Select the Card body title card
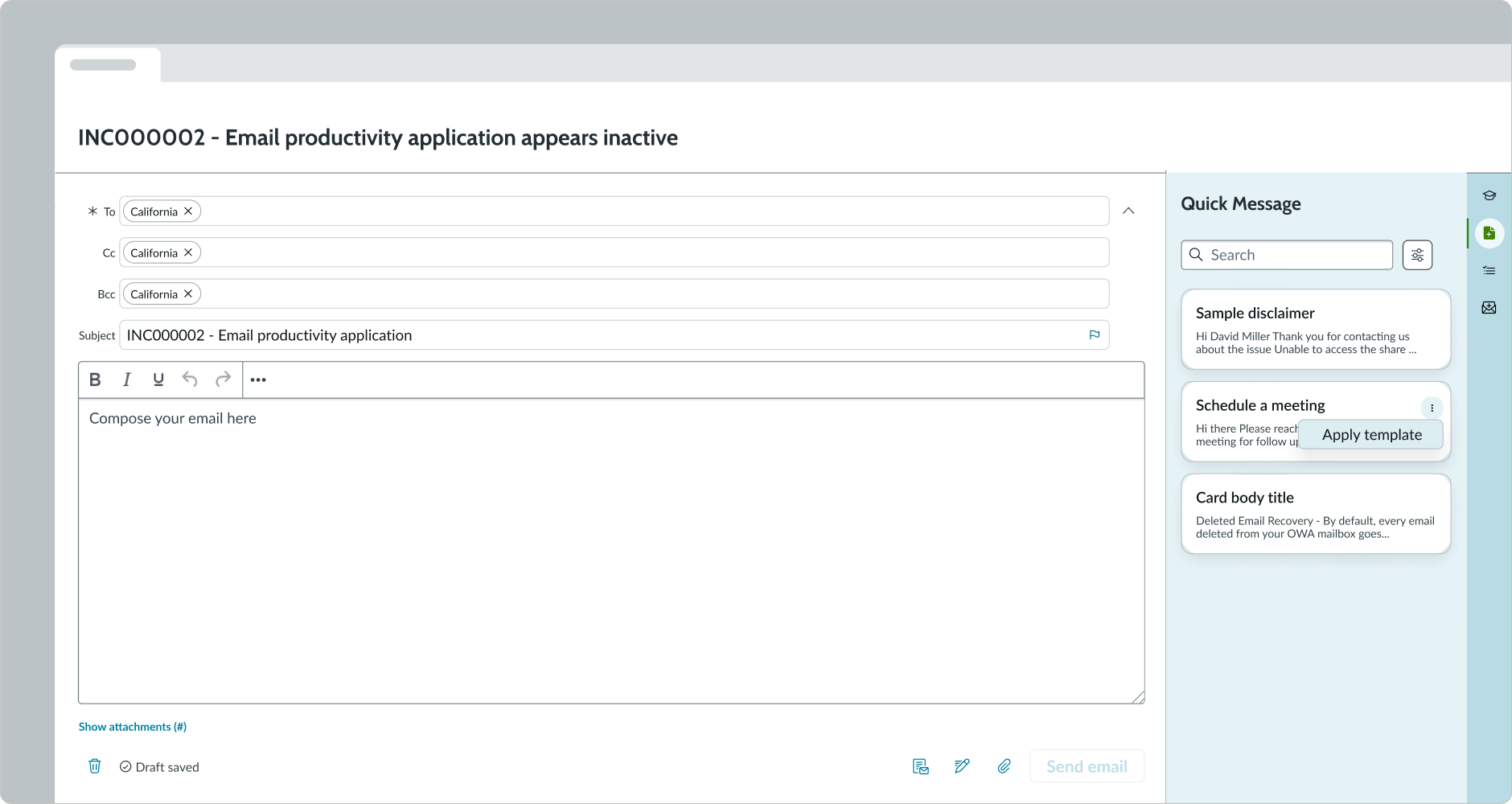Screen dimensions: 1512x804 pyautogui.click(x=1316, y=514)
